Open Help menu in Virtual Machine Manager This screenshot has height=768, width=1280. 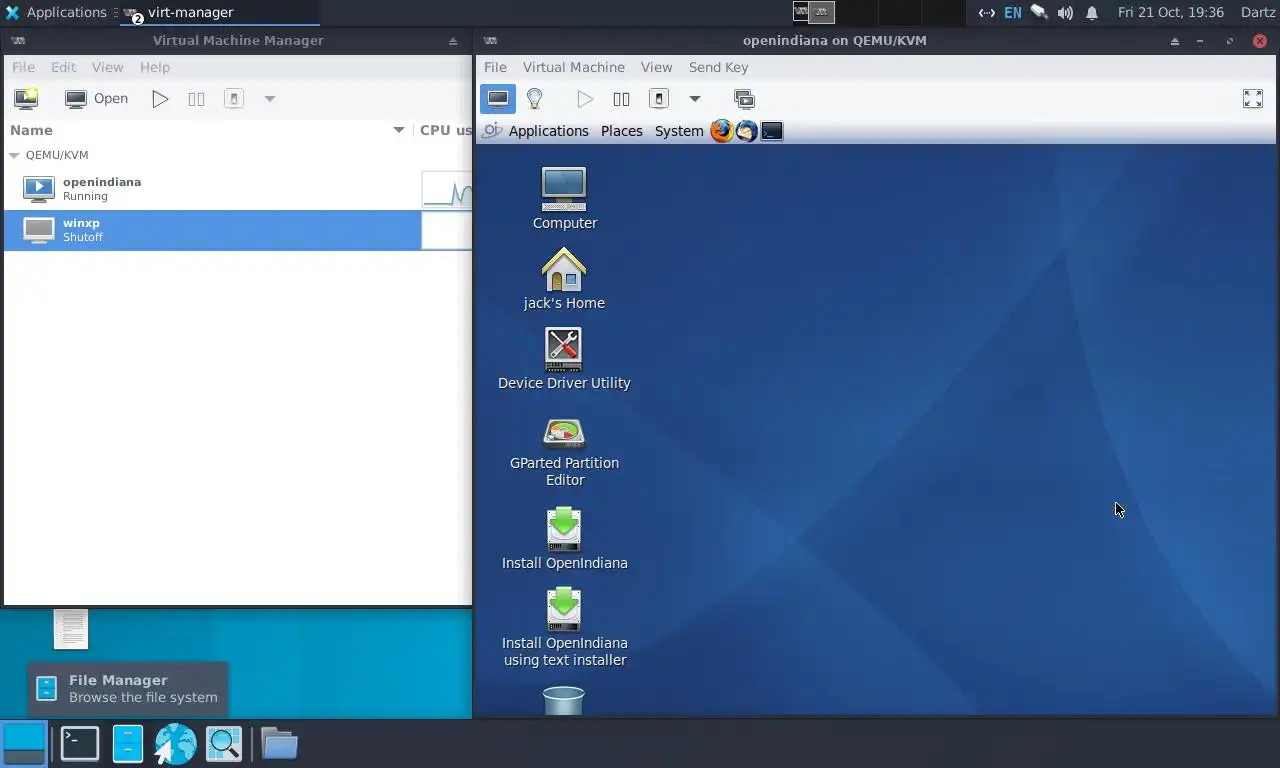tap(154, 67)
